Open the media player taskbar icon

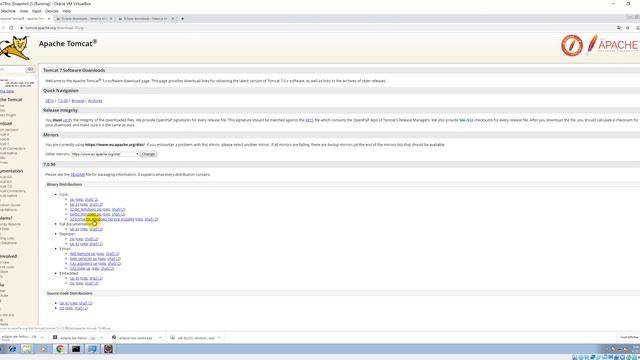coord(43,349)
